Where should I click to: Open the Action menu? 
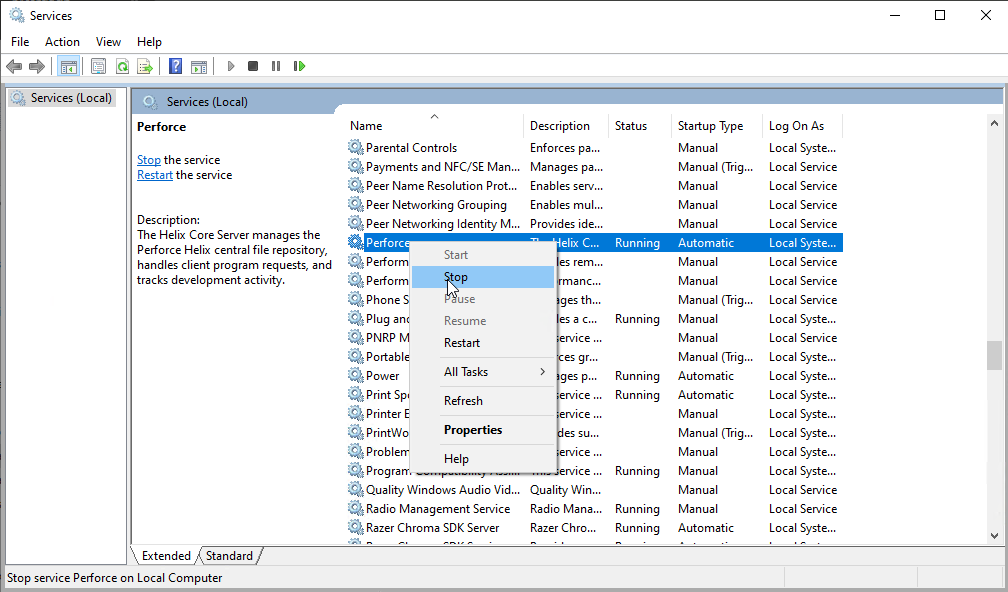coord(62,42)
